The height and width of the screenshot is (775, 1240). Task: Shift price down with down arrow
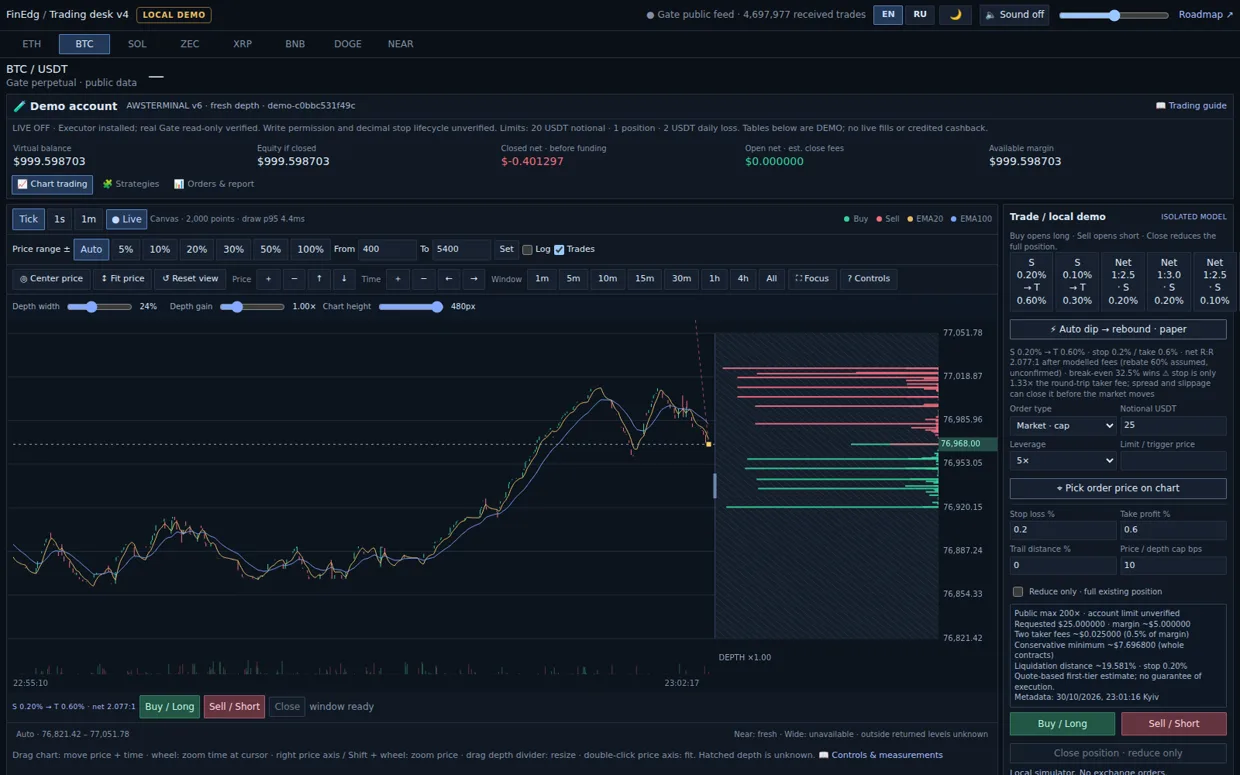(x=344, y=279)
